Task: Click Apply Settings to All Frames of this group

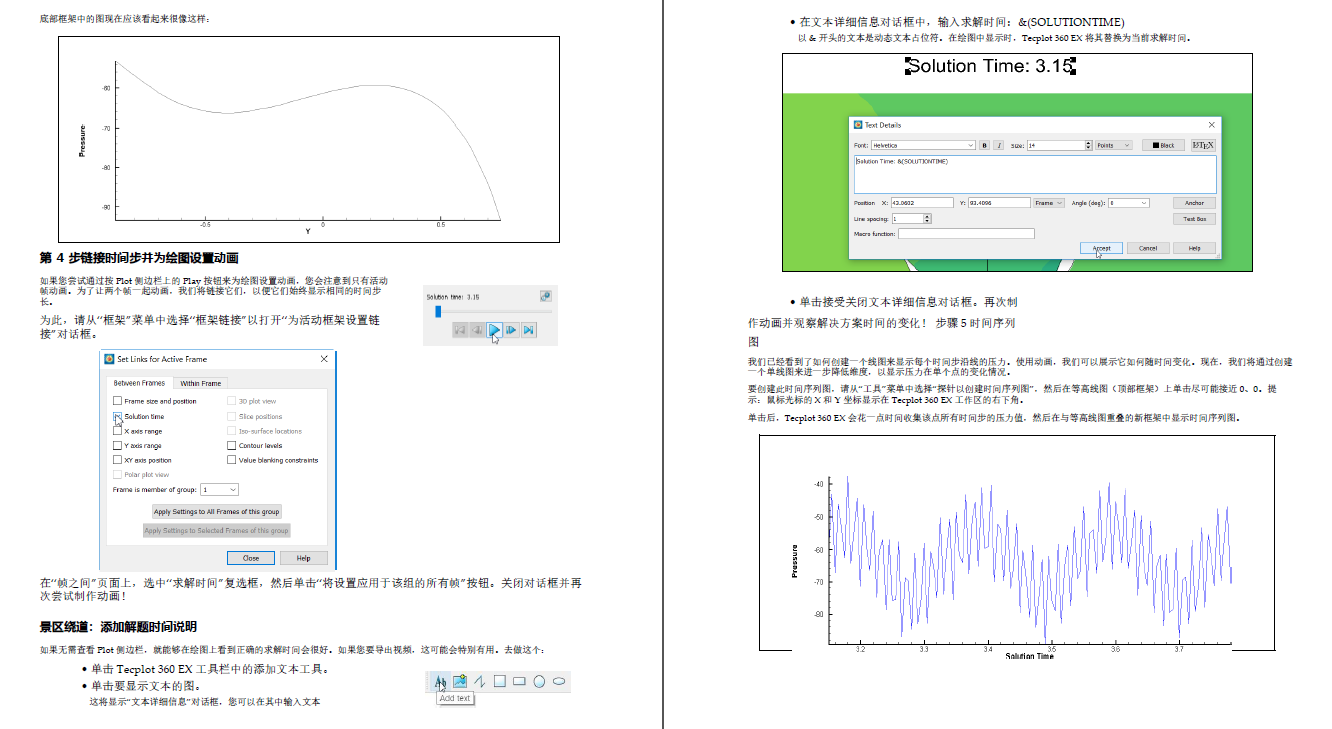Action: click(x=216, y=511)
